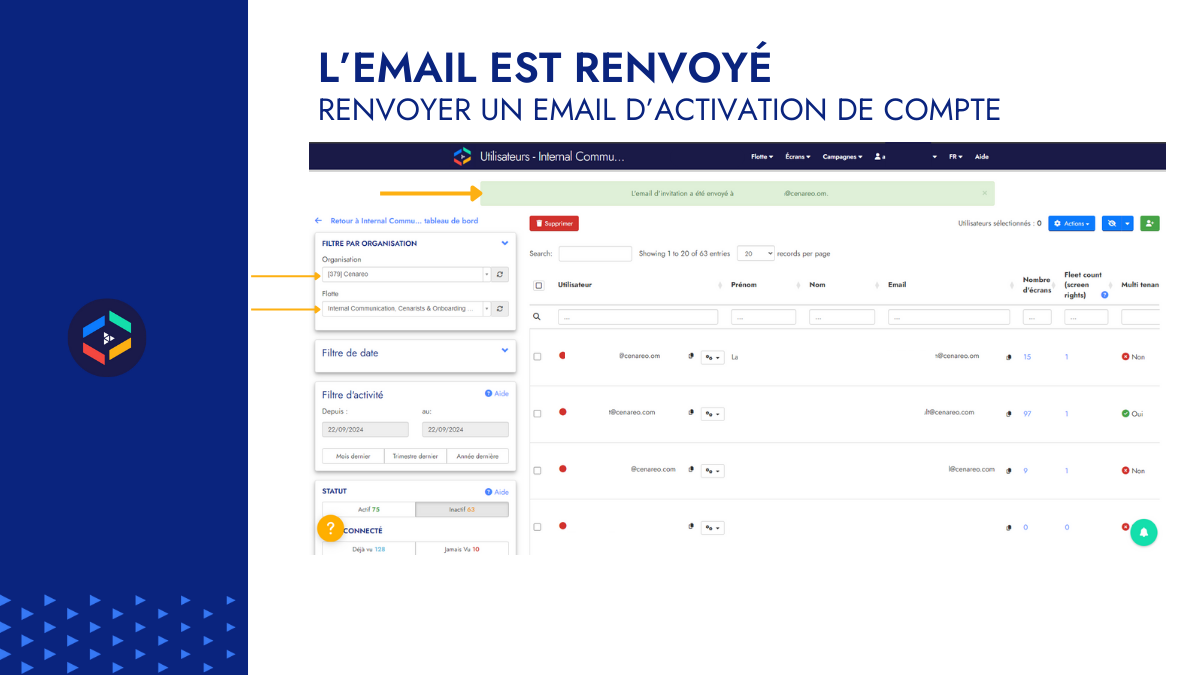The height and width of the screenshot is (675, 1200).
Task: Click the Année dernière button
Action: [477, 456]
